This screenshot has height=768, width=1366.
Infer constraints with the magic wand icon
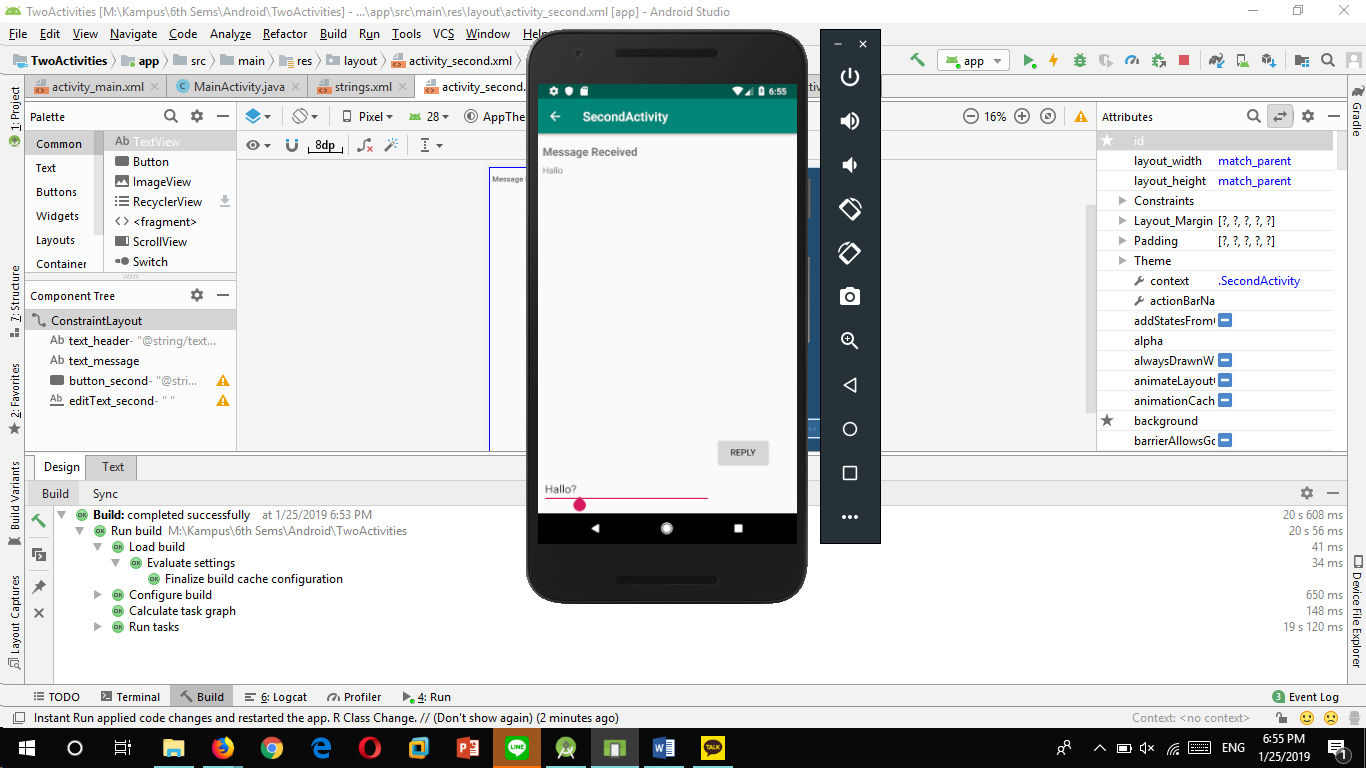(x=392, y=146)
